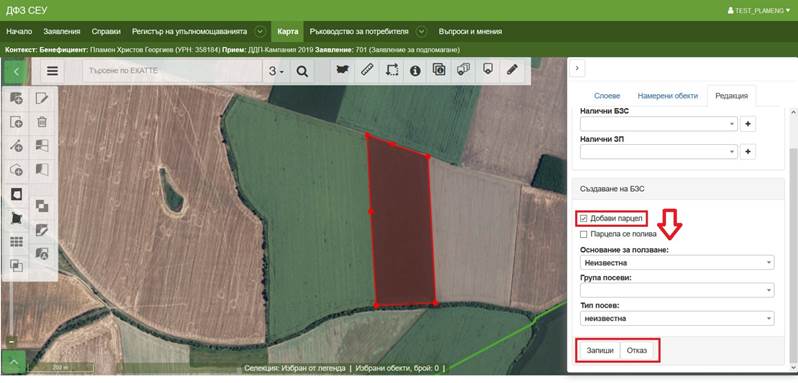Click the add layer object icon in left toolbox
The height and width of the screenshot is (383, 798).
click(17, 98)
